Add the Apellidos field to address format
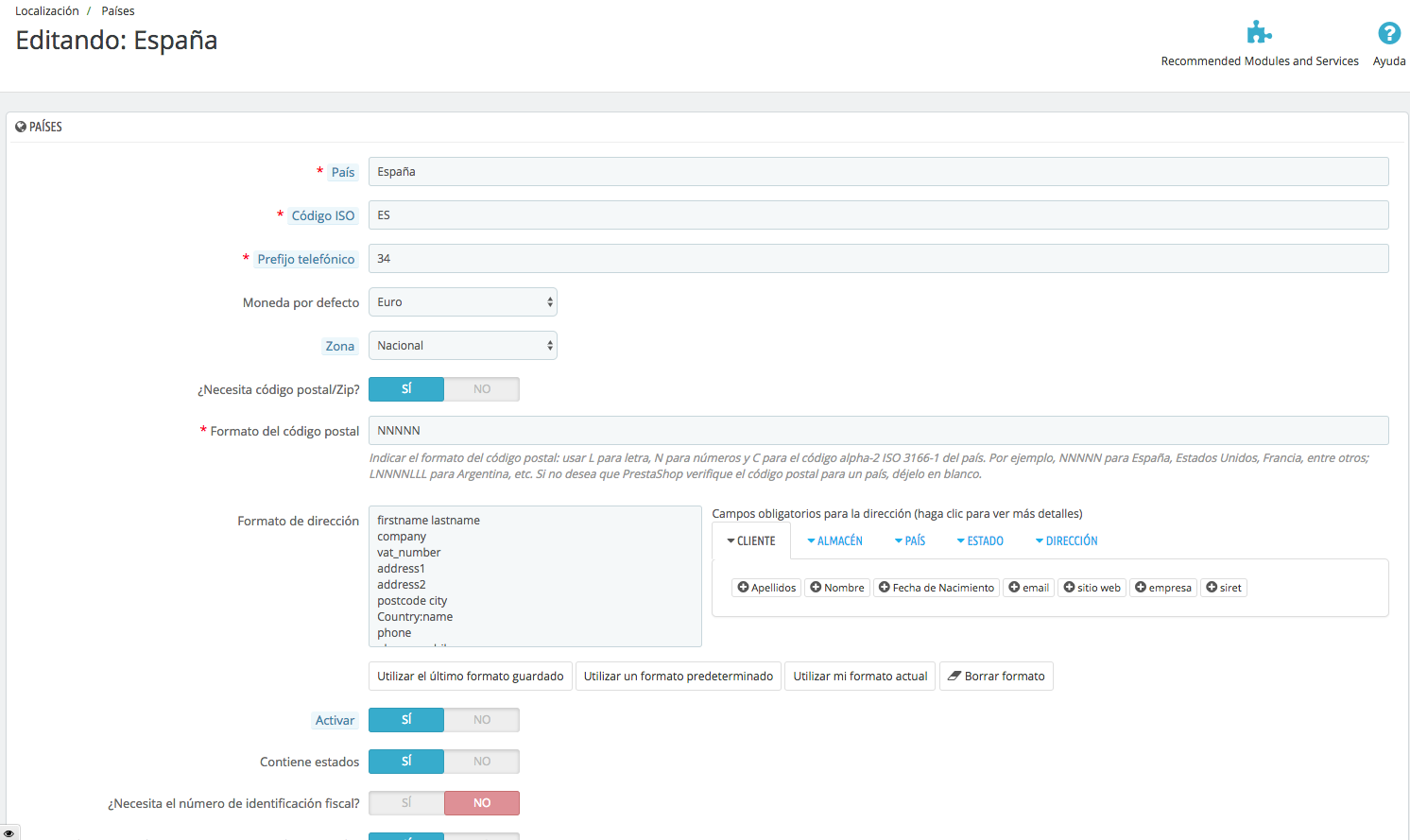The height and width of the screenshot is (840, 1410). pyautogui.click(x=767, y=588)
